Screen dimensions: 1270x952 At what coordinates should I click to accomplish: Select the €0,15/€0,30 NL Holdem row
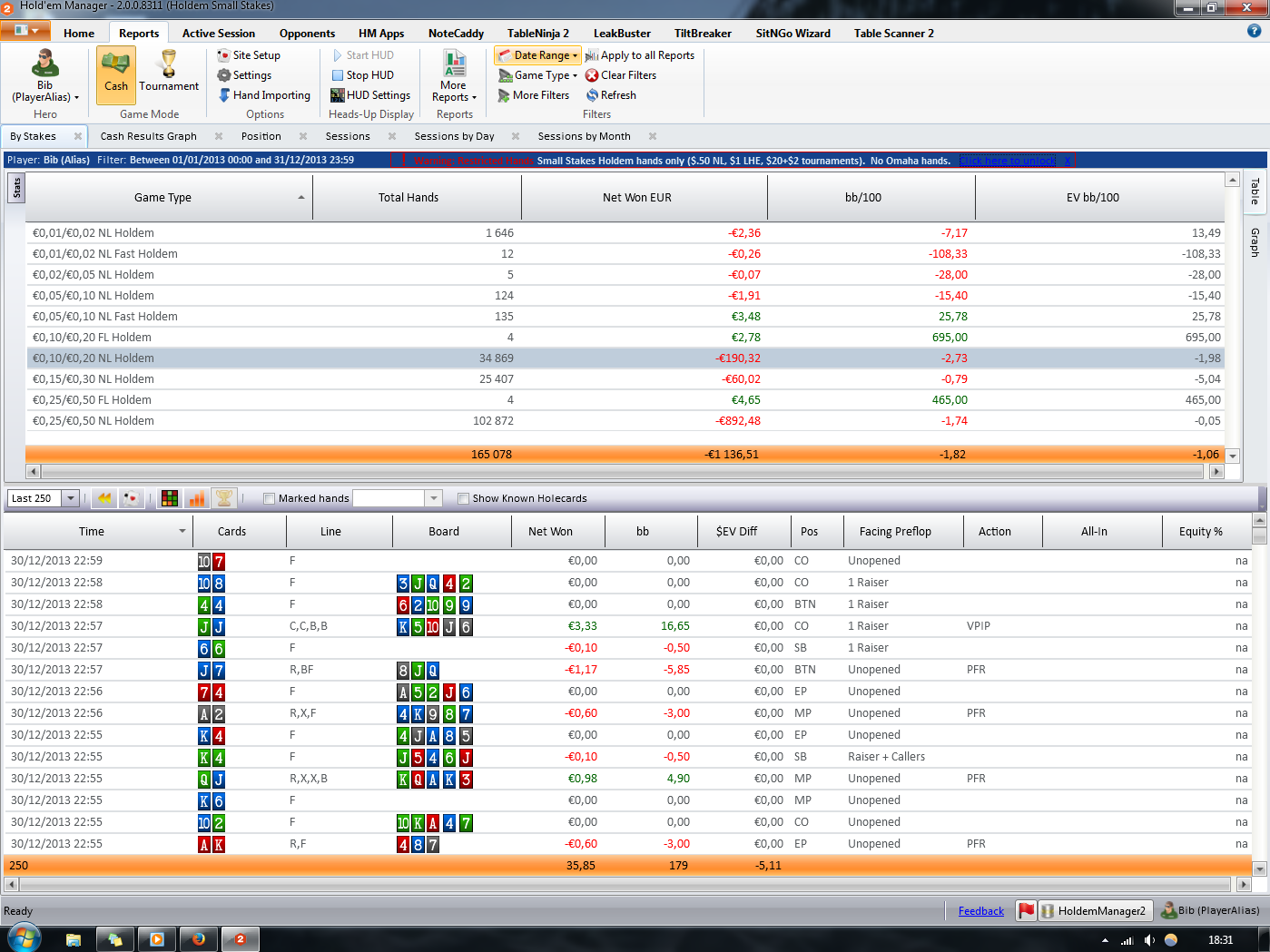pos(625,379)
